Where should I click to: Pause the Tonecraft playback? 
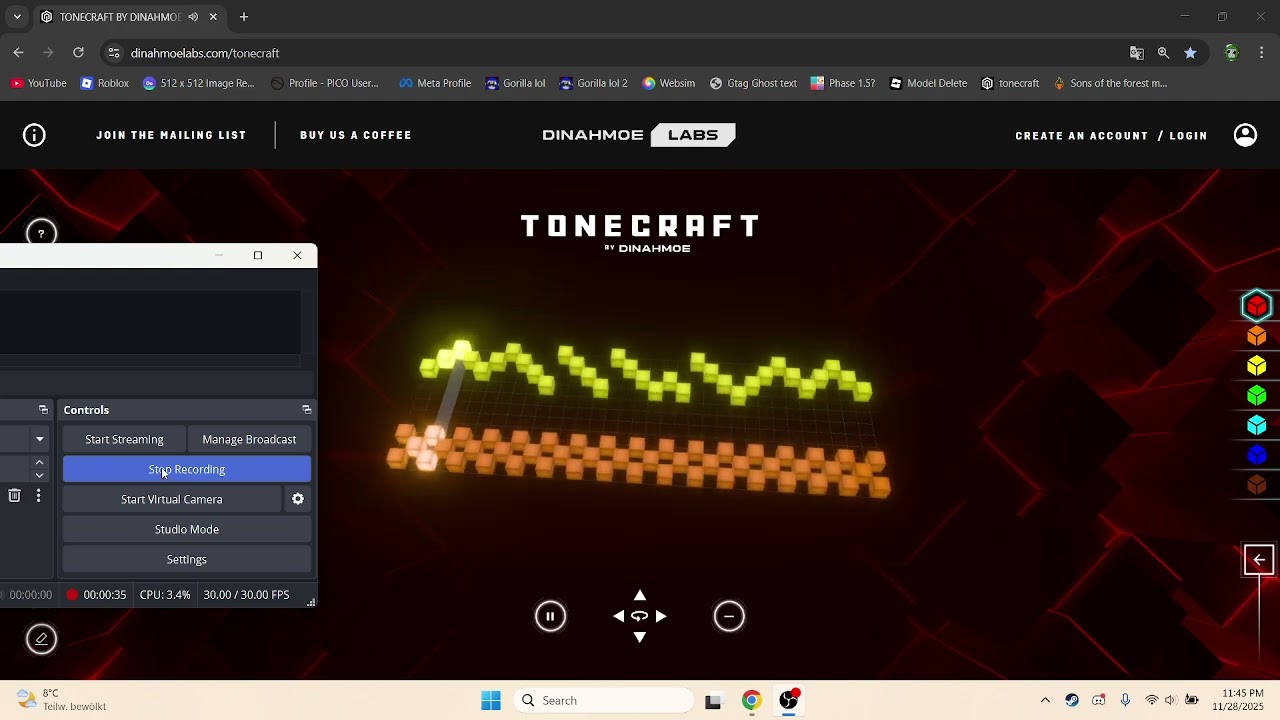550,616
